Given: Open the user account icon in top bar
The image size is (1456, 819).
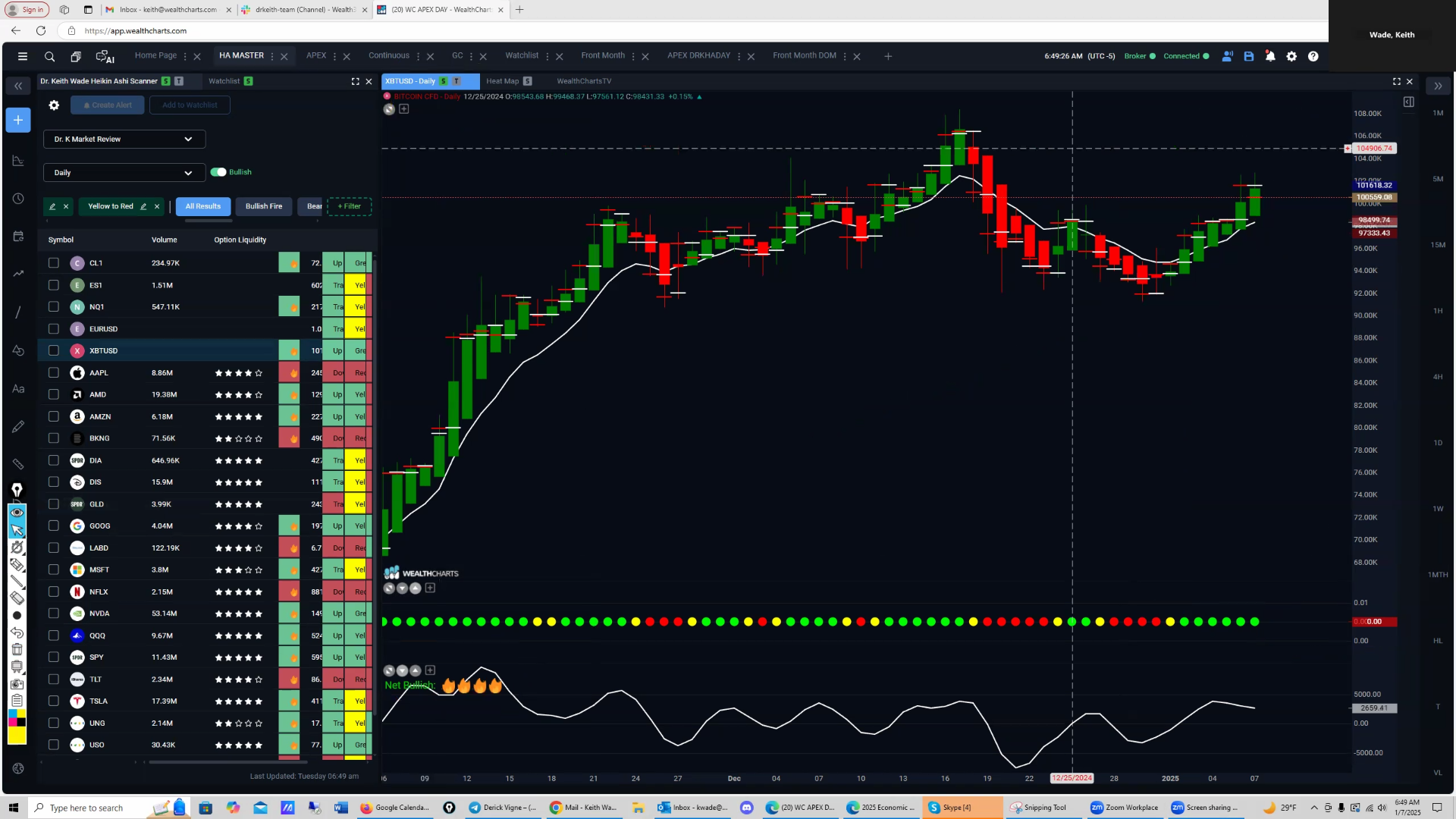Looking at the screenshot, I should pyautogui.click(x=1227, y=56).
